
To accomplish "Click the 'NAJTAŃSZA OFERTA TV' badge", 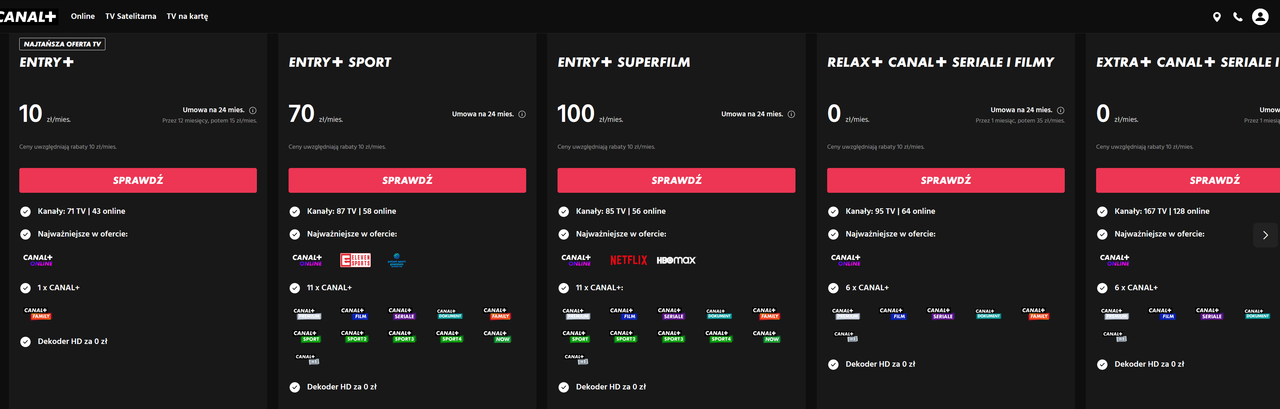I will [x=63, y=43].
